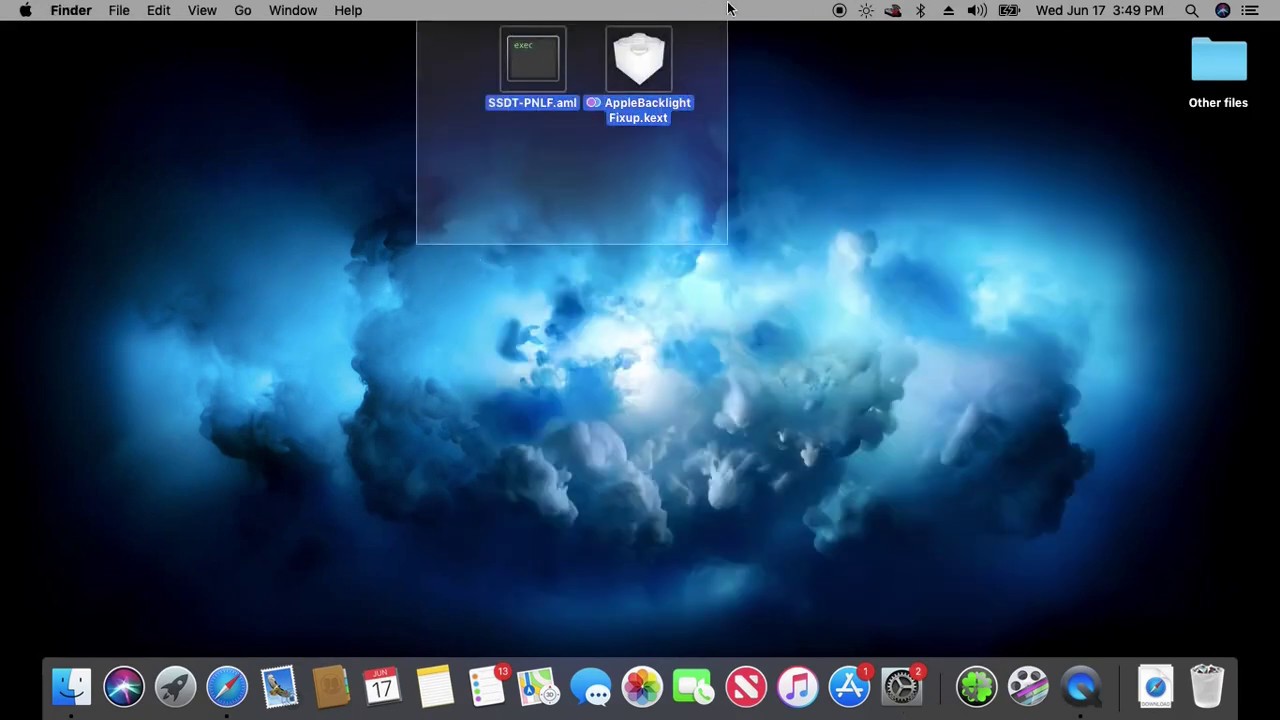This screenshot has width=1280, height=720.
Task: Open App Store in Dock
Action: 849,687
